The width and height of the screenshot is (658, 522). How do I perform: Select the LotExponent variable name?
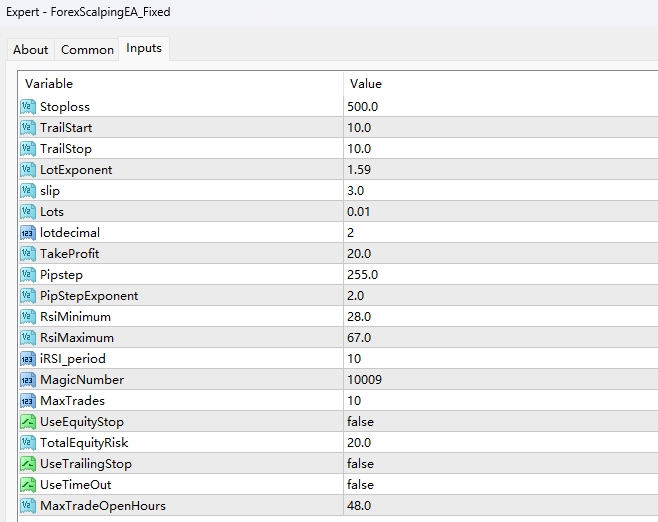click(76, 170)
